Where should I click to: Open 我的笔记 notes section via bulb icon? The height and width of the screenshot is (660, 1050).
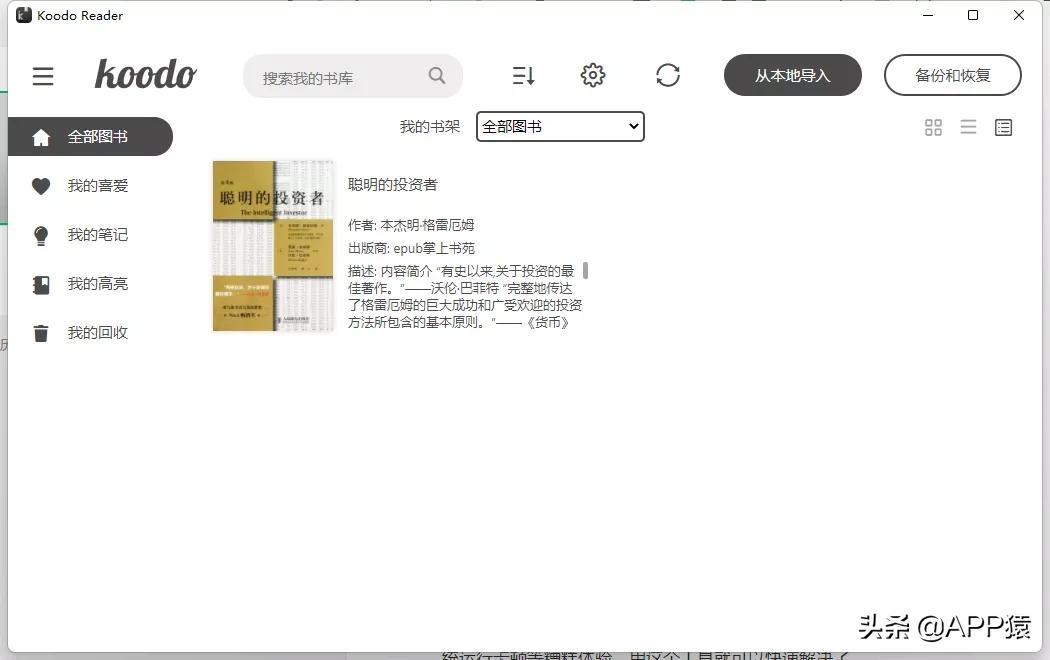[x=41, y=235]
